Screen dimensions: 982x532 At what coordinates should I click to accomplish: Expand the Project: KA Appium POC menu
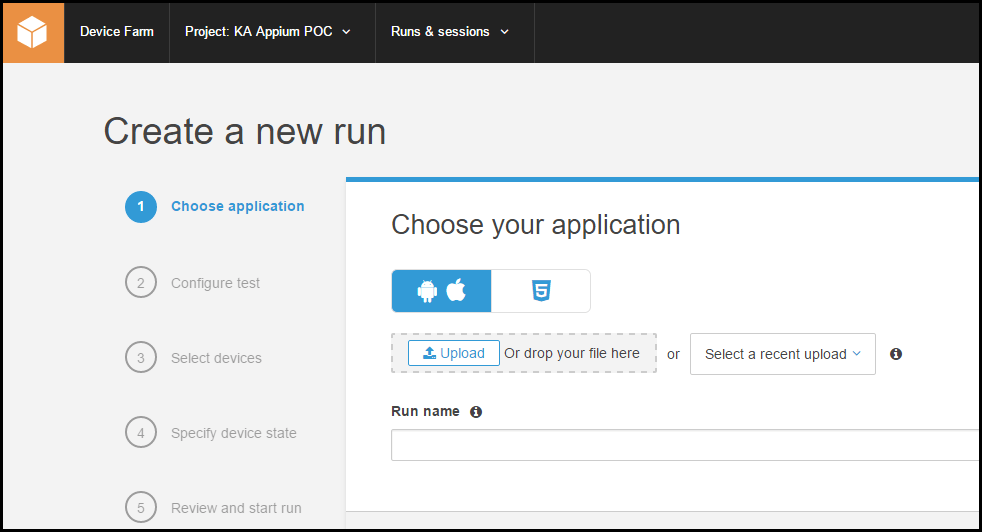coord(268,32)
